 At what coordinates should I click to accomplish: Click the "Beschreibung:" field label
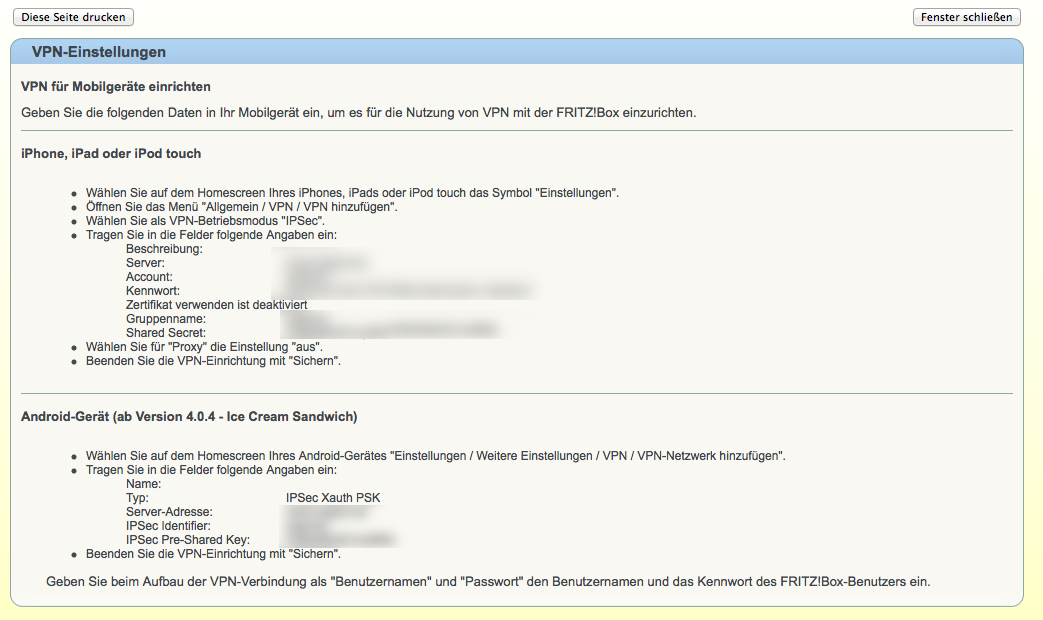[164, 249]
